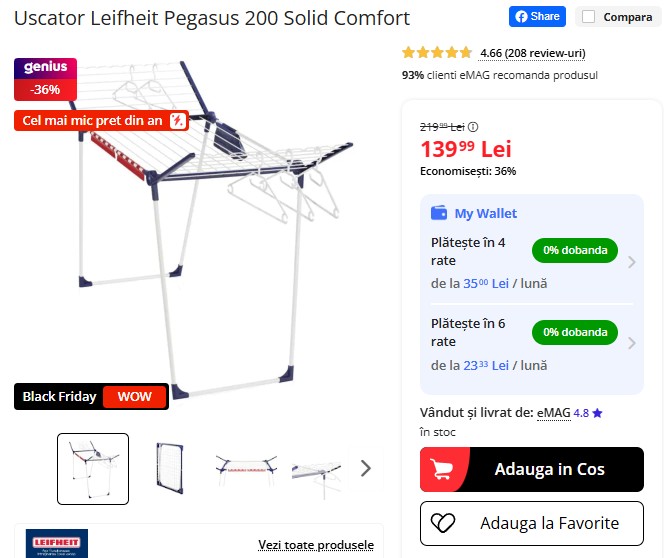The image size is (664, 558).
Task: Click the five-star rating icons
Action: pos(437,53)
